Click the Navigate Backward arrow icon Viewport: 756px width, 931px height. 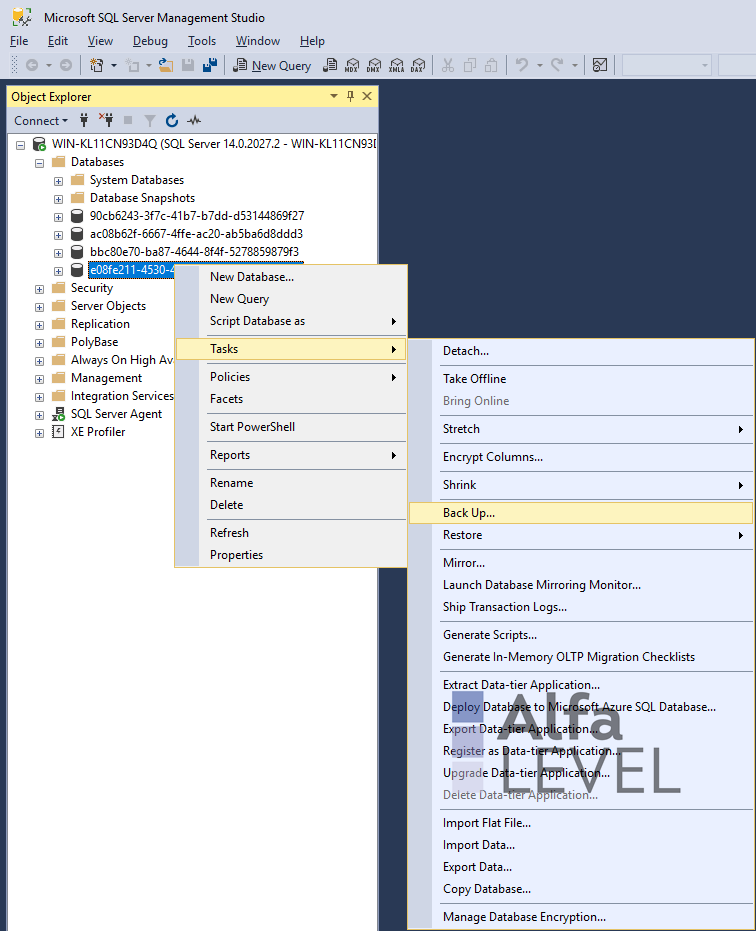click(32, 65)
